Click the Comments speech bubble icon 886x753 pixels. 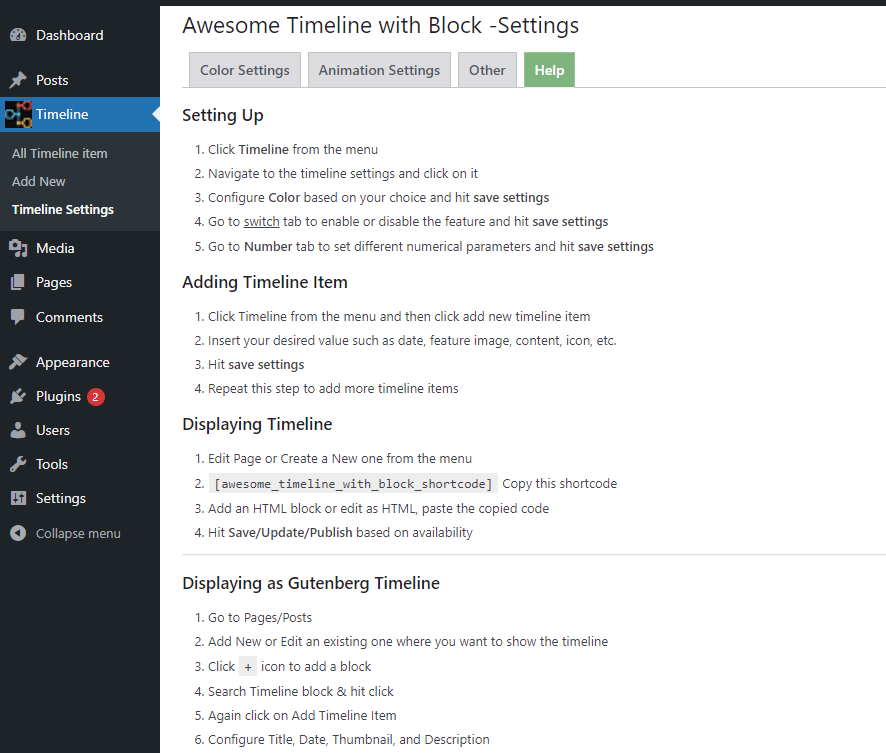pos(18,317)
